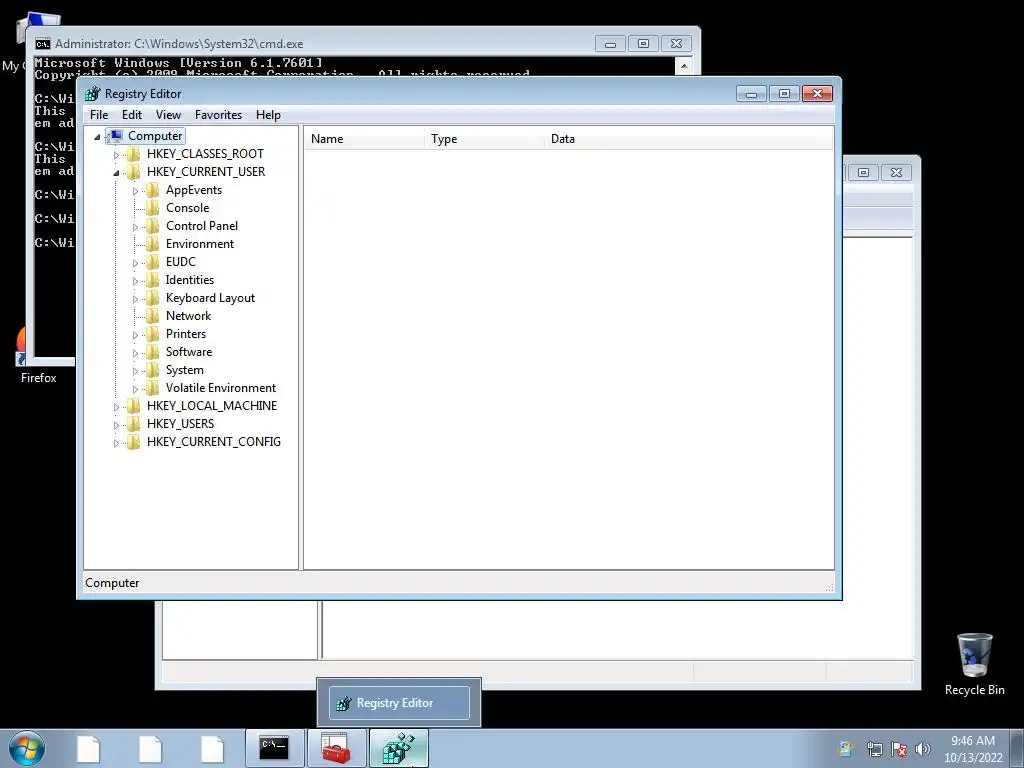Screen dimensions: 1024x768
Task: Click the System folder icon
Action: [x=152, y=370]
